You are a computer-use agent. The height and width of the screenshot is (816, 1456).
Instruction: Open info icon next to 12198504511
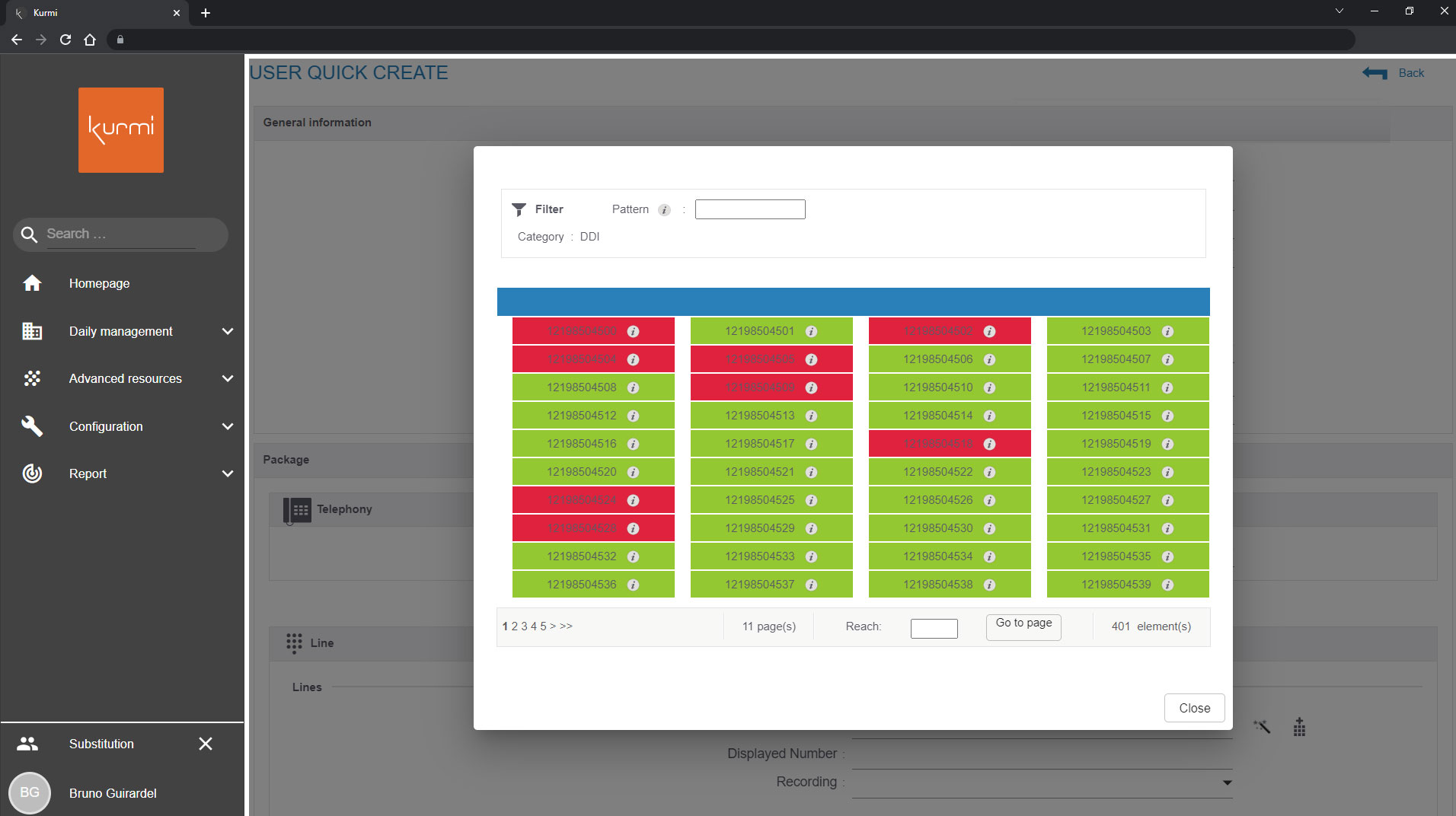pyautogui.click(x=1167, y=387)
